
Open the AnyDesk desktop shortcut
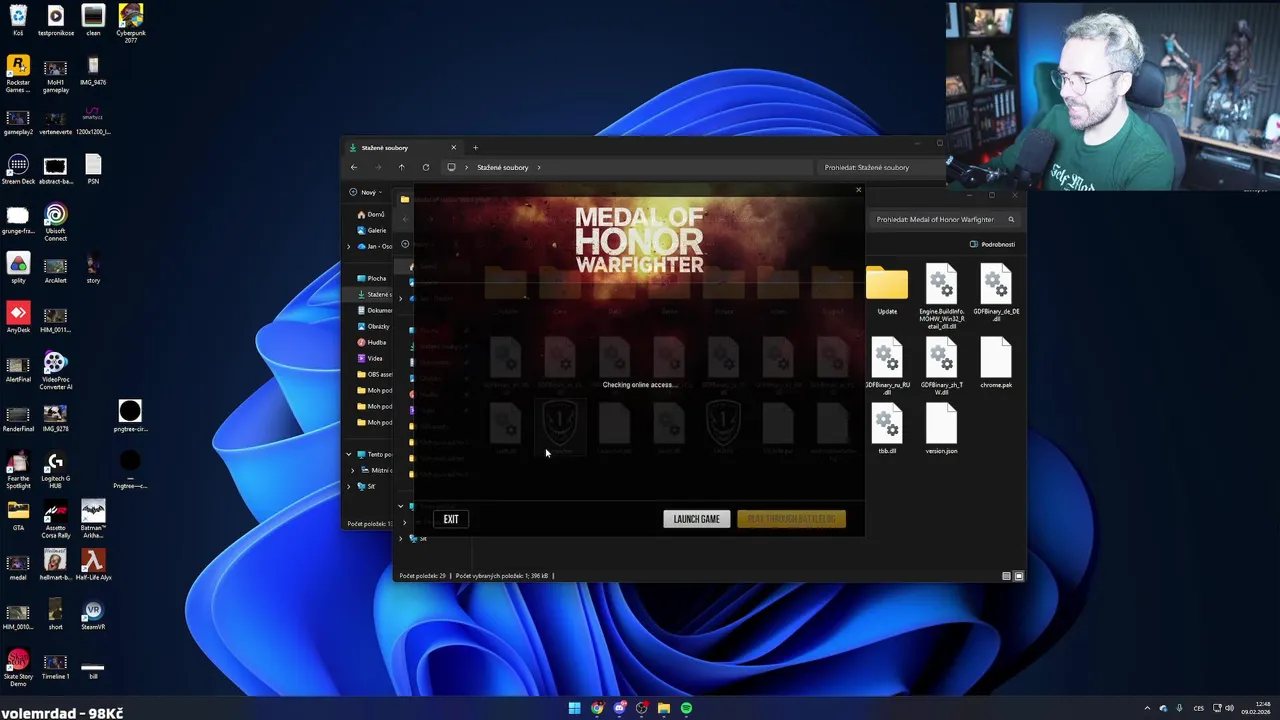pyautogui.click(x=18, y=318)
